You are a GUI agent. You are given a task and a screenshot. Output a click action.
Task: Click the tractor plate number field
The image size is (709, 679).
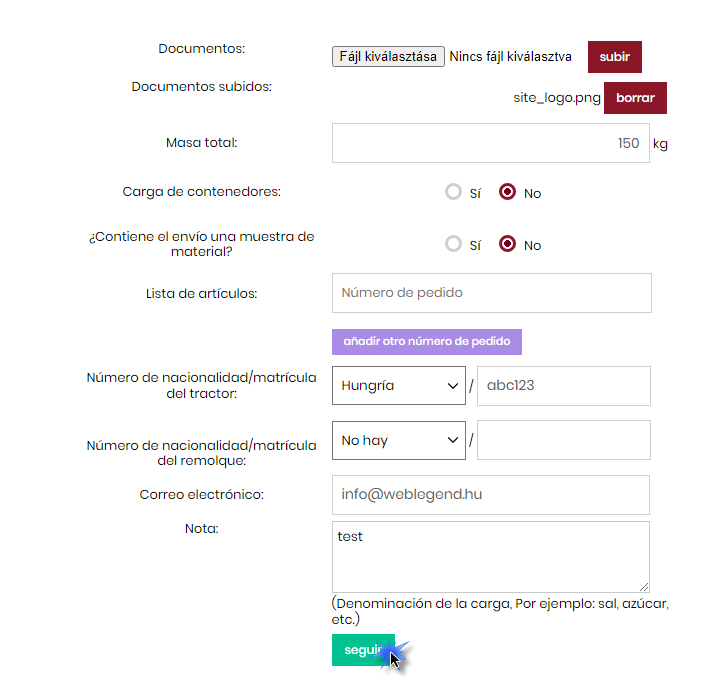[x=563, y=385]
